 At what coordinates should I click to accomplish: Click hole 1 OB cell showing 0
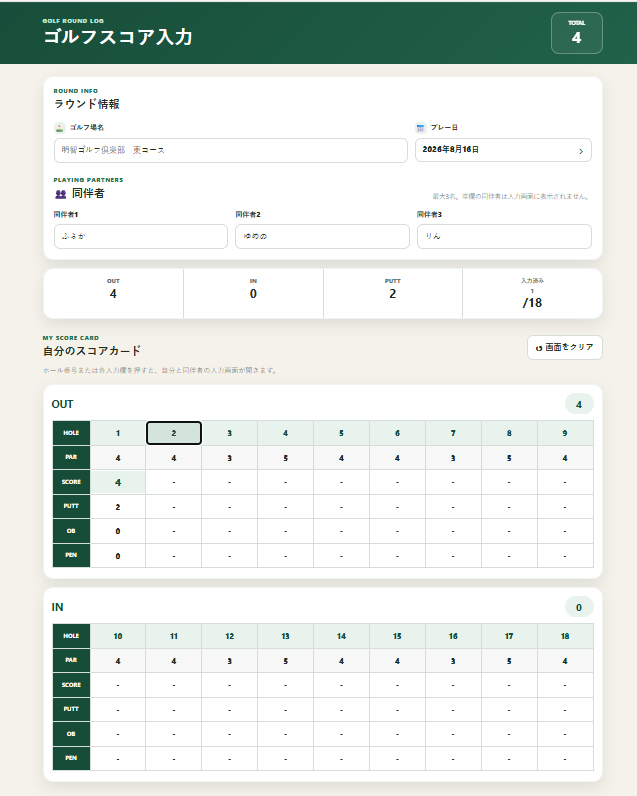[x=118, y=531]
